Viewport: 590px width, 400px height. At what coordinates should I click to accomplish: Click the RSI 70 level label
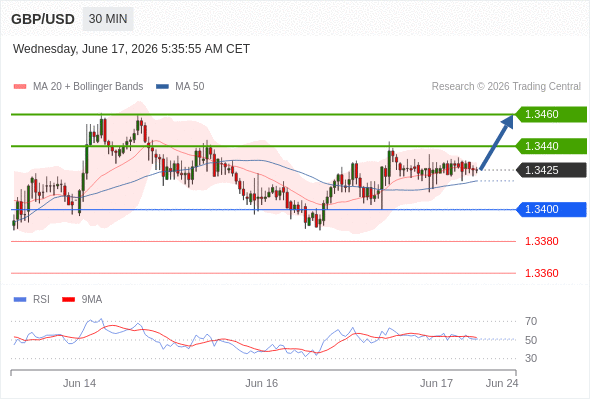[531, 321]
